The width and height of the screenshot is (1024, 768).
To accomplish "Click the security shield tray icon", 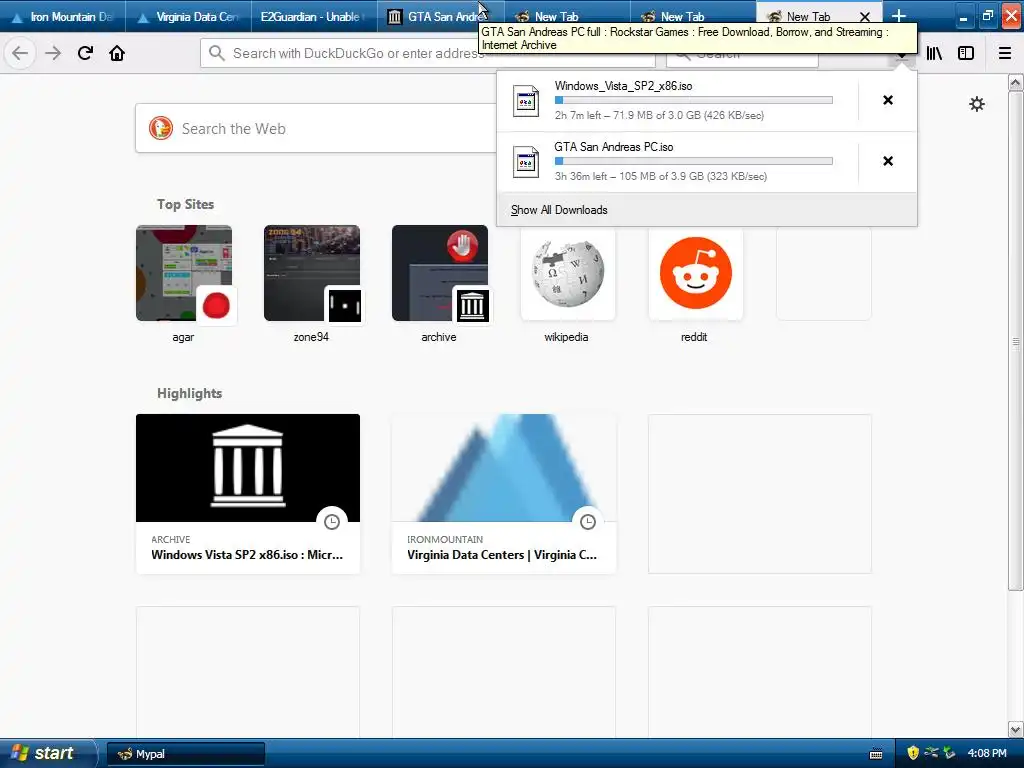I will pos(913,753).
